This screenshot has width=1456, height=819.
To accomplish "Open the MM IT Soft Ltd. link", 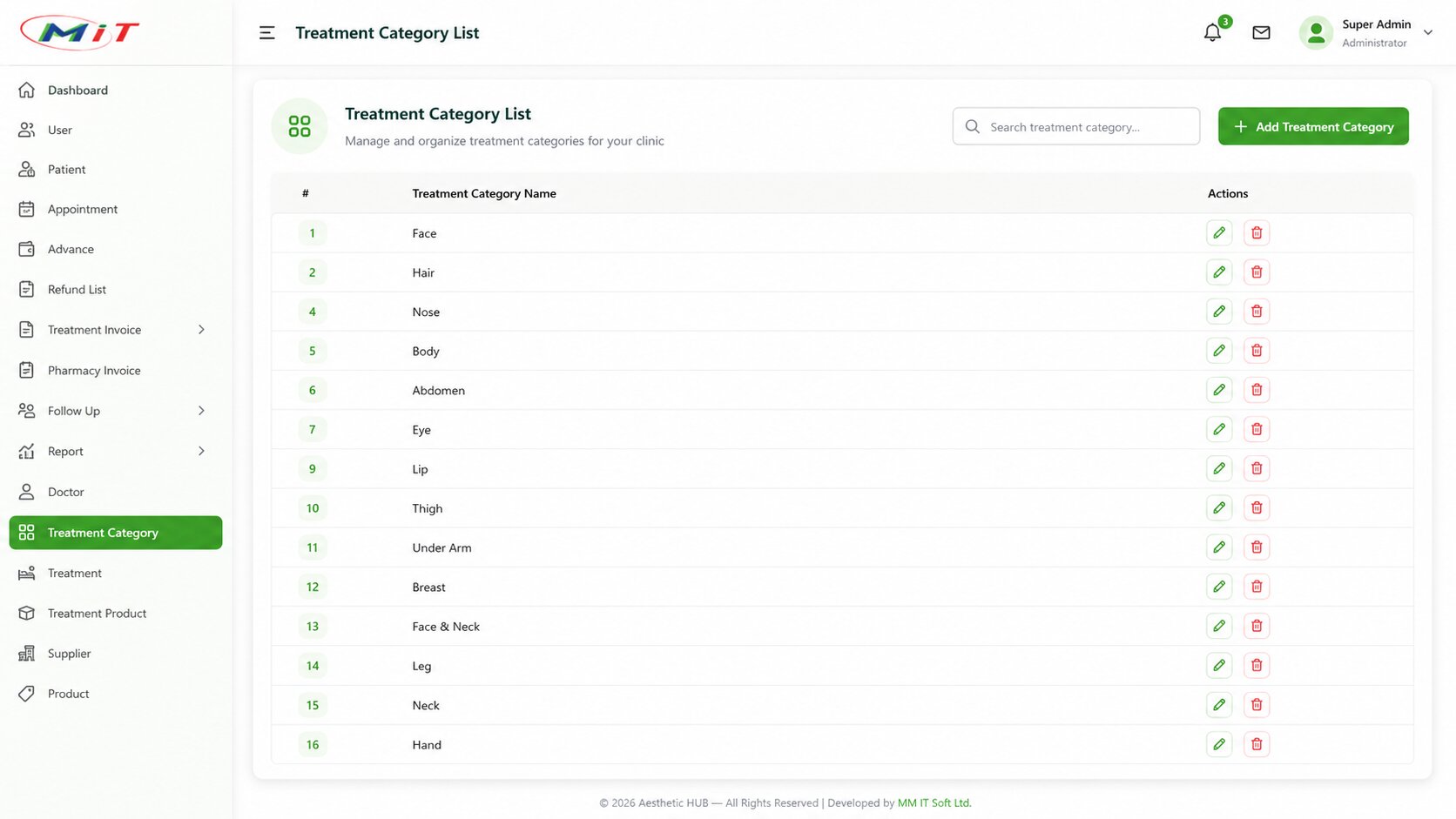I will click(x=934, y=802).
